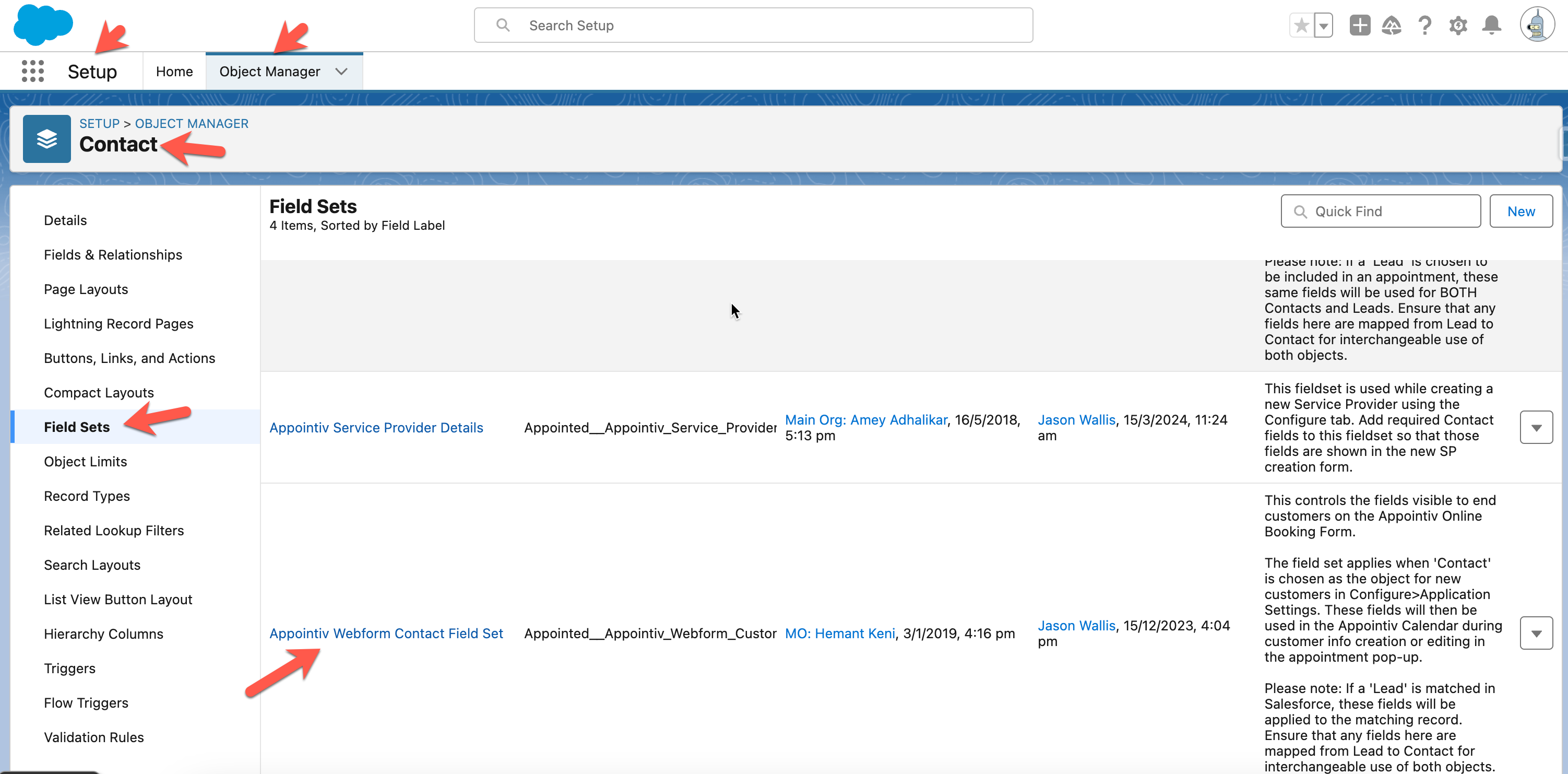Image resolution: width=1568 pixels, height=774 pixels.
Task: Click the Appointed__Appointiv_Webform_Custor API name
Action: (x=650, y=634)
